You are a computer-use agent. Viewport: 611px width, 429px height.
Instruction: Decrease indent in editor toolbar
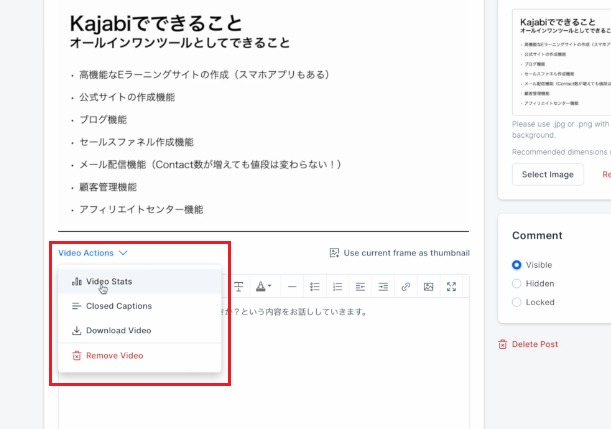(360, 287)
